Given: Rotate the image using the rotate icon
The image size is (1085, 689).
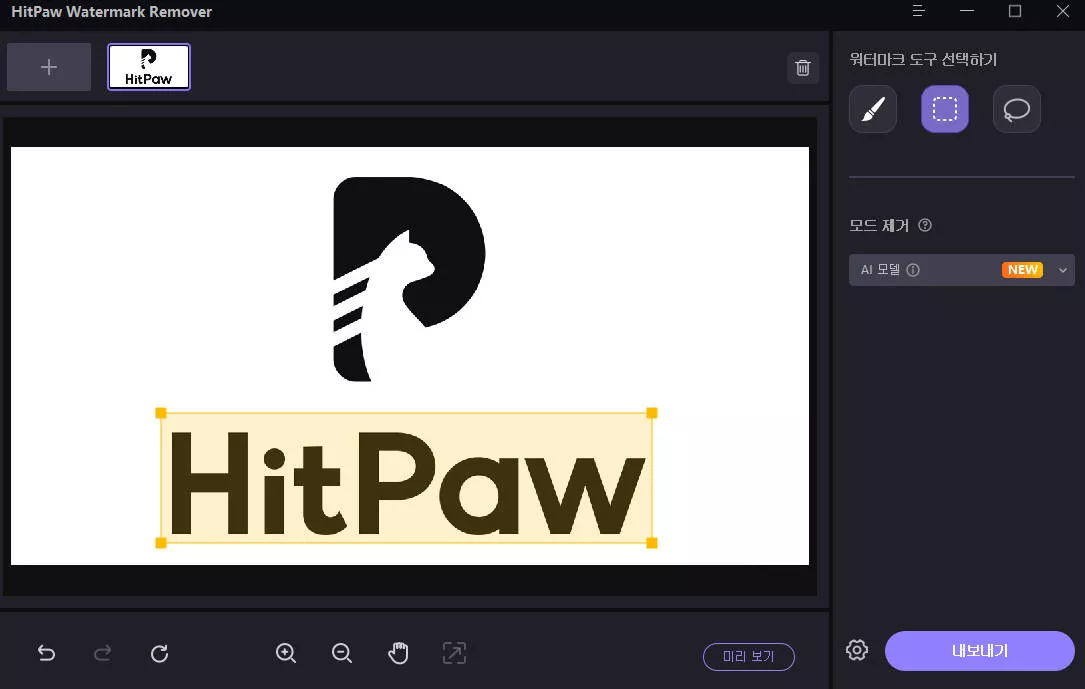Looking at the screenshot, I should (x=159, y=653).
